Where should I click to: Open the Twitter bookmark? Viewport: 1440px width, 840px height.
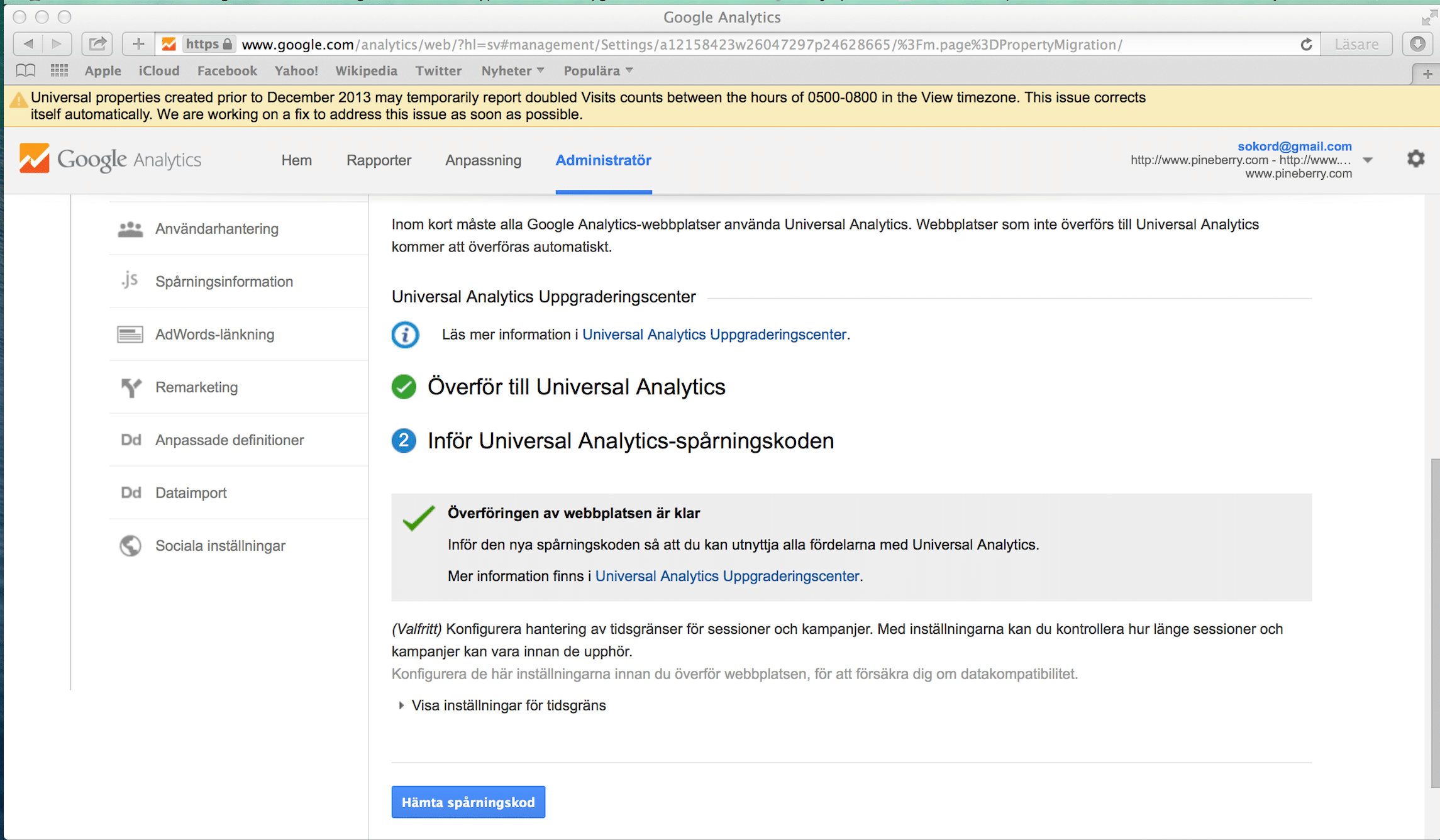tap(438, 70)
